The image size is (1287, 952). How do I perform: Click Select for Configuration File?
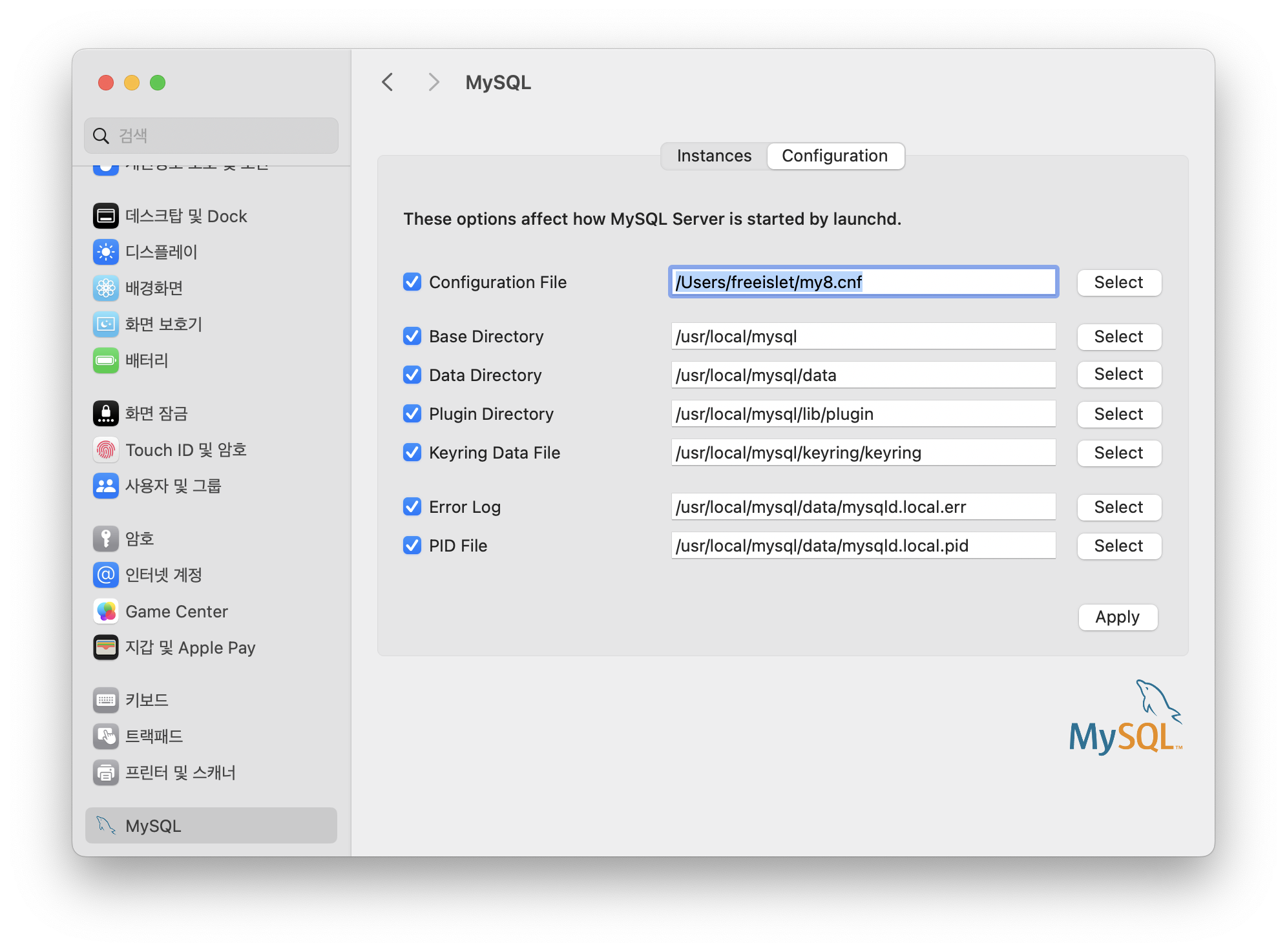(x=1118, y=282)
